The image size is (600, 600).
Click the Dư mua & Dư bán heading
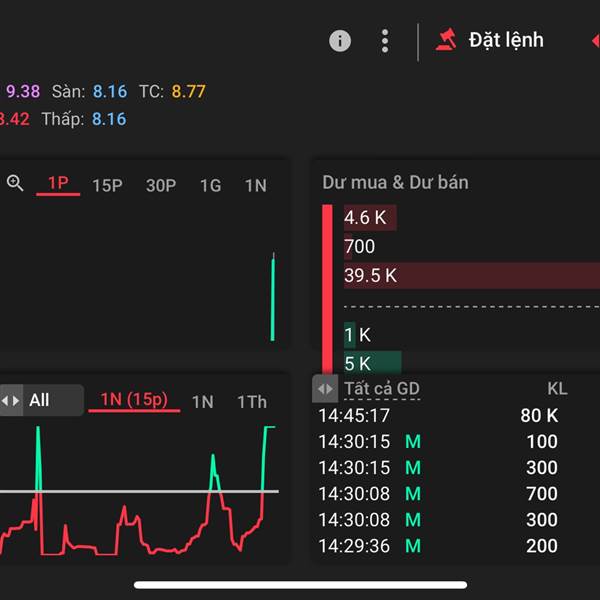click(395, 182)
